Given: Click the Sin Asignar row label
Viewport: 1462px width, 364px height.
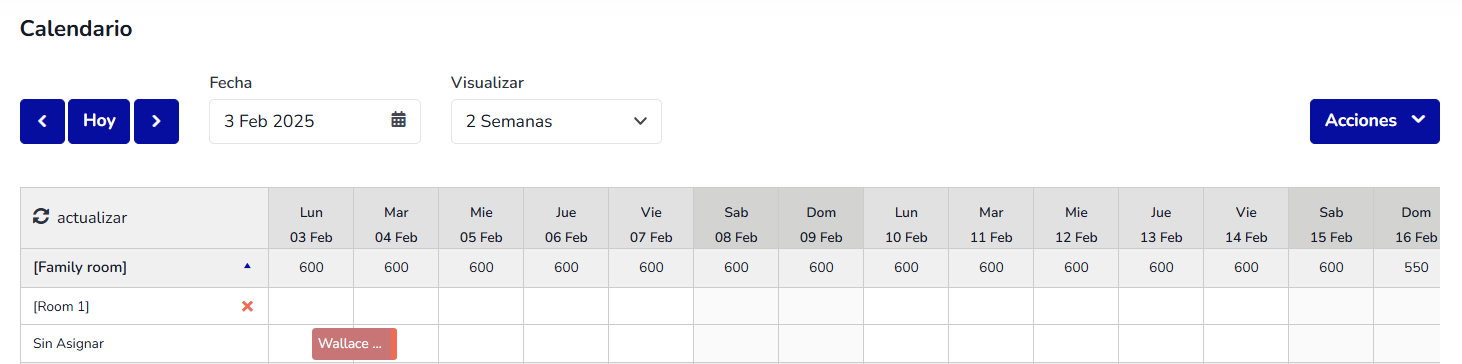Looking at the screenshot, I should [x=68, y=343].
